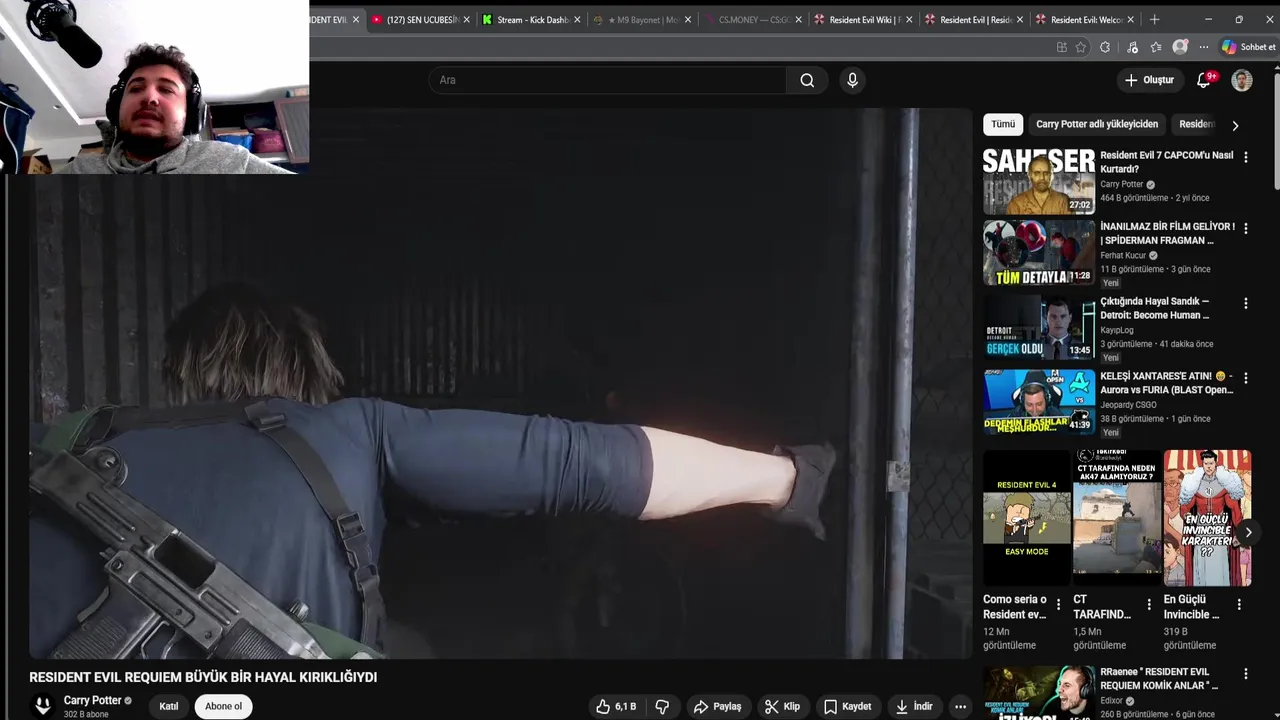Screen dimensions: 1280x720
Task: Open En Güçlü Invincible Karakteri short
Action: (1207, 517)
